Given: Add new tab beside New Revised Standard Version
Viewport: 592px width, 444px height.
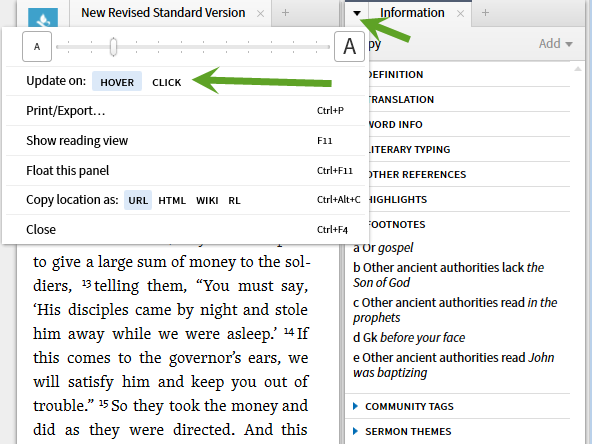Looking at the screenshot, I should point(285,13).
